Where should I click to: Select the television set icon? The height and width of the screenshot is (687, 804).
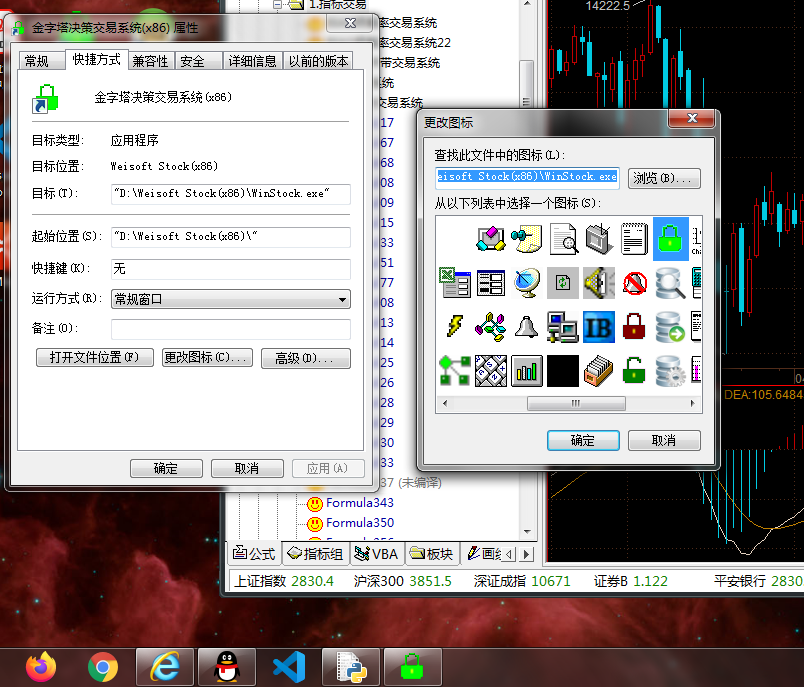(x=598, y=239)
